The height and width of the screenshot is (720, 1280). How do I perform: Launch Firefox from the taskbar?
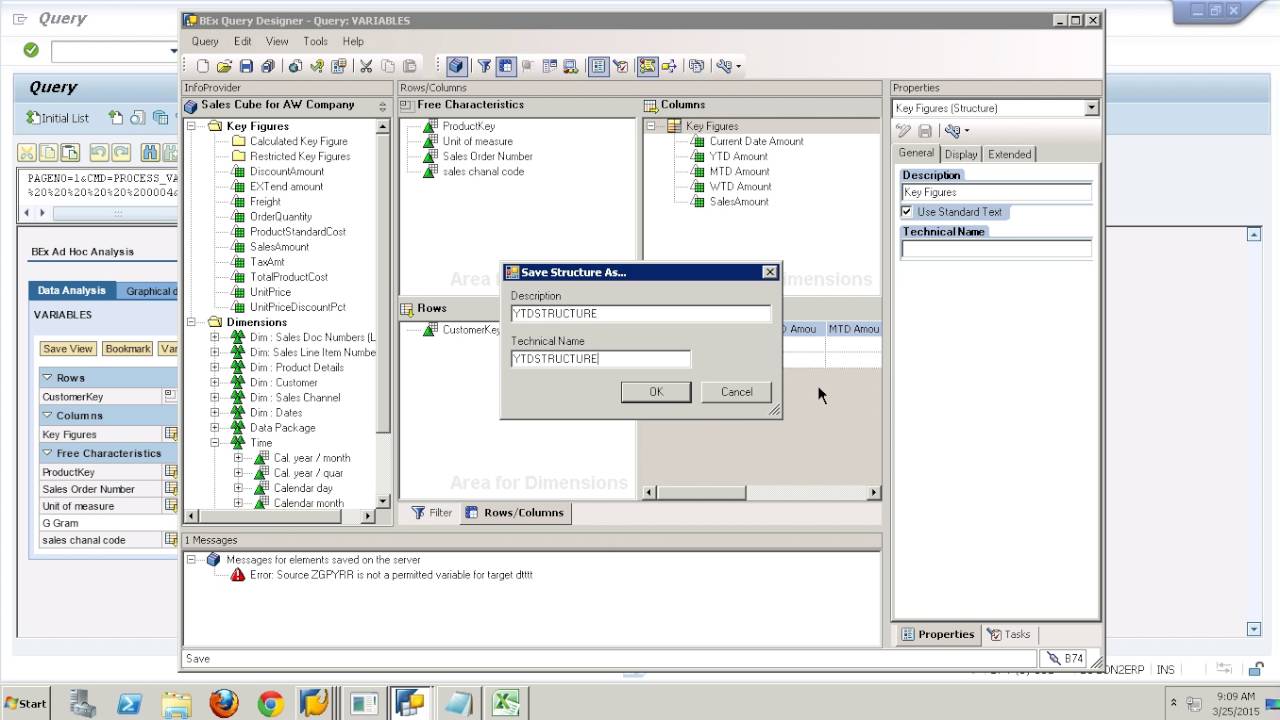coord(224,703)
